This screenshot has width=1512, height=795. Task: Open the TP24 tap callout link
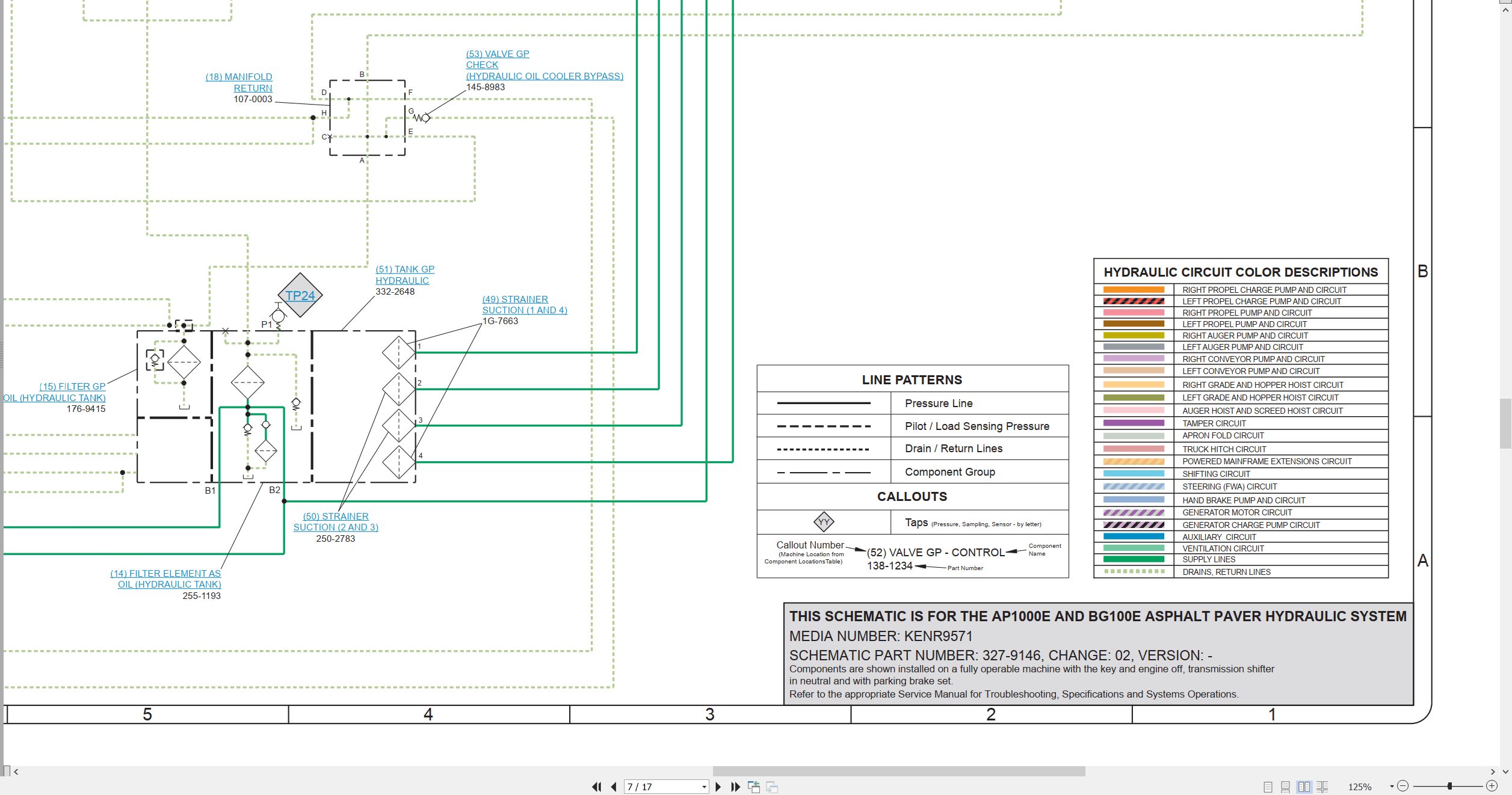tap(300, 296)
